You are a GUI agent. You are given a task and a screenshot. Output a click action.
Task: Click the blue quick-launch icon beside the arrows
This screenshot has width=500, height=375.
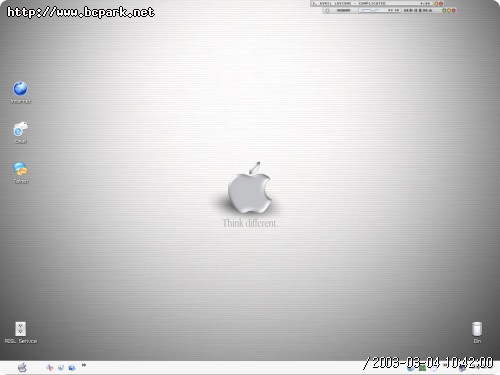(x=72, y=368)
